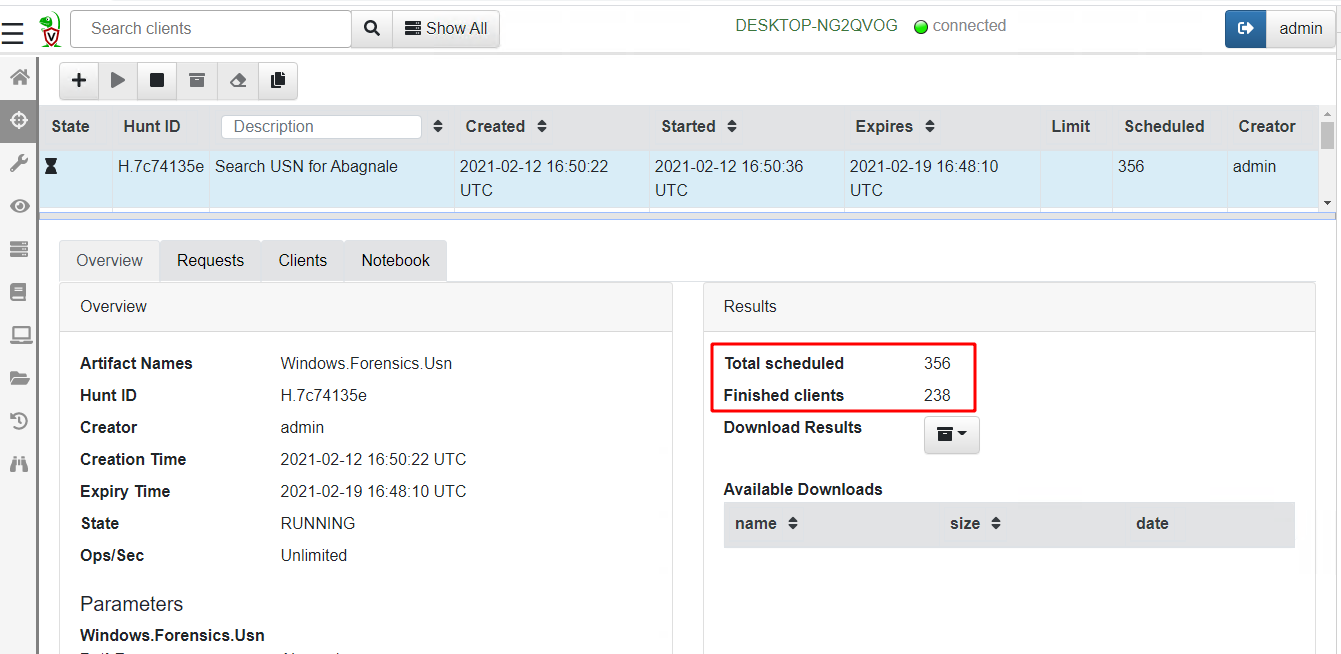1341x654 pixels.
Task: Open the hamburger navigation menu
Action: [12, 33]
